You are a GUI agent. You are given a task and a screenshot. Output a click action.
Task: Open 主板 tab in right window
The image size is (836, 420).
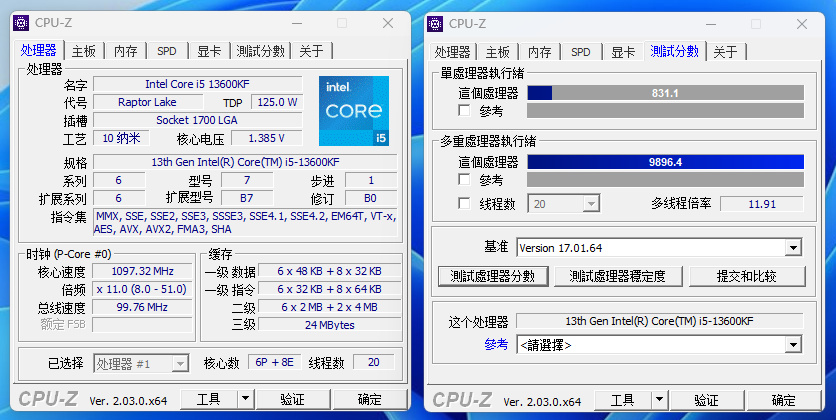point(497,52)
